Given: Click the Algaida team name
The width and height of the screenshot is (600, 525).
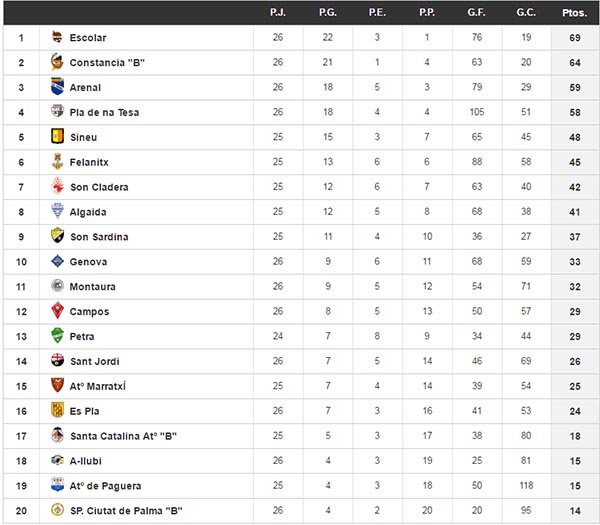Looking at the screenshot, I should [88, 212].
